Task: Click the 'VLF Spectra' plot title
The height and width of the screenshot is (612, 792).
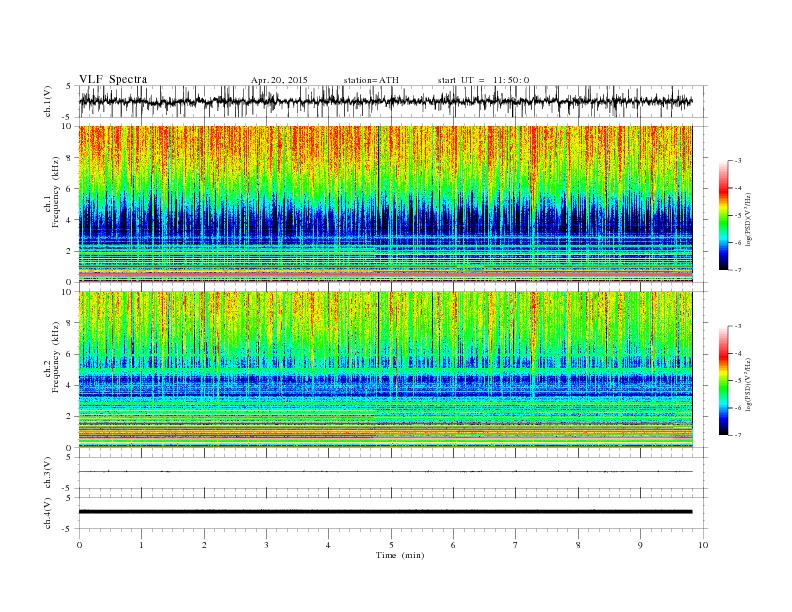Action: (113, 79)
